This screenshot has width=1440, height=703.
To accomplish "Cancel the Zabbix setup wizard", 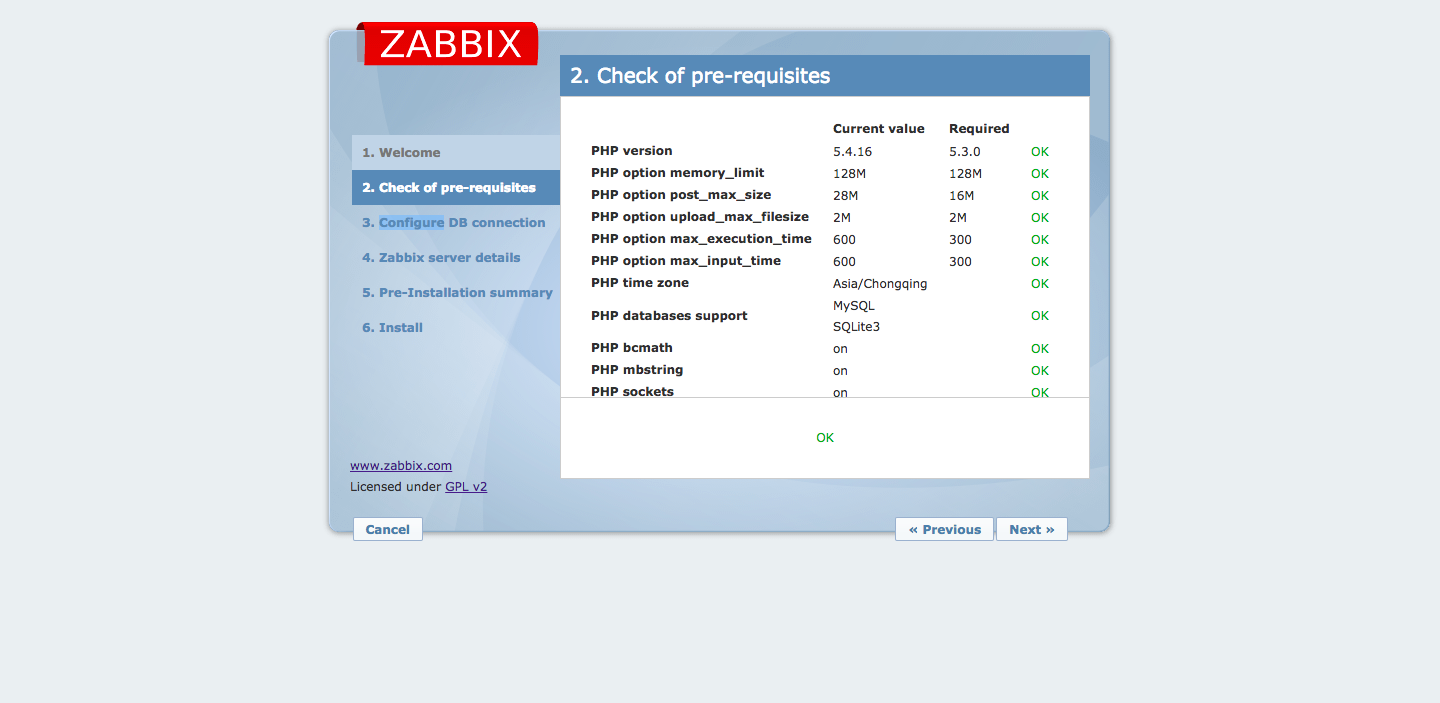I will tap(388, 529).
